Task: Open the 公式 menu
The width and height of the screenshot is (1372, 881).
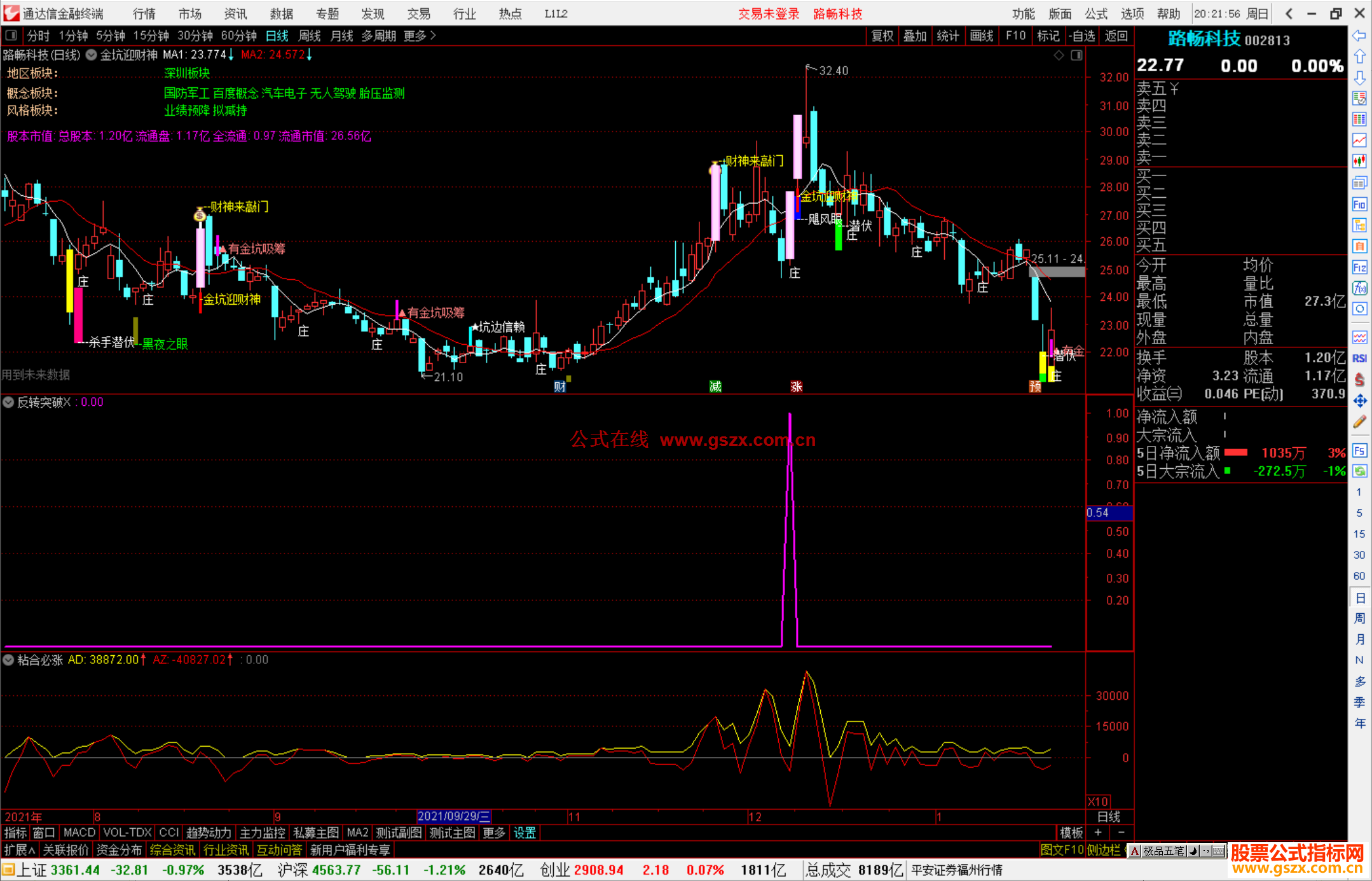Action: point(1096,13)
